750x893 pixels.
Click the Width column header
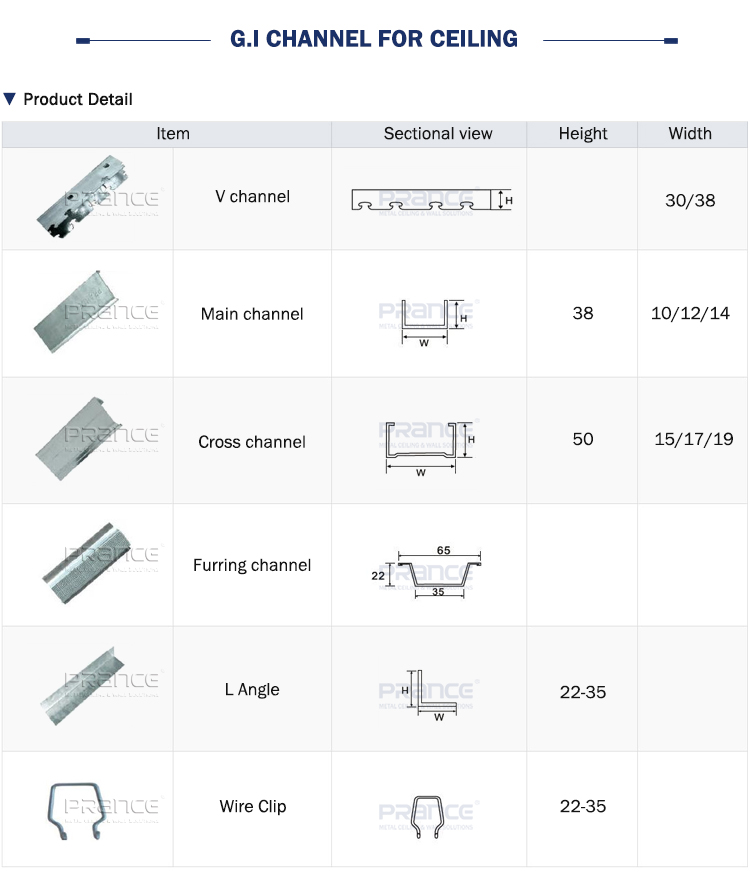point(690,133)
